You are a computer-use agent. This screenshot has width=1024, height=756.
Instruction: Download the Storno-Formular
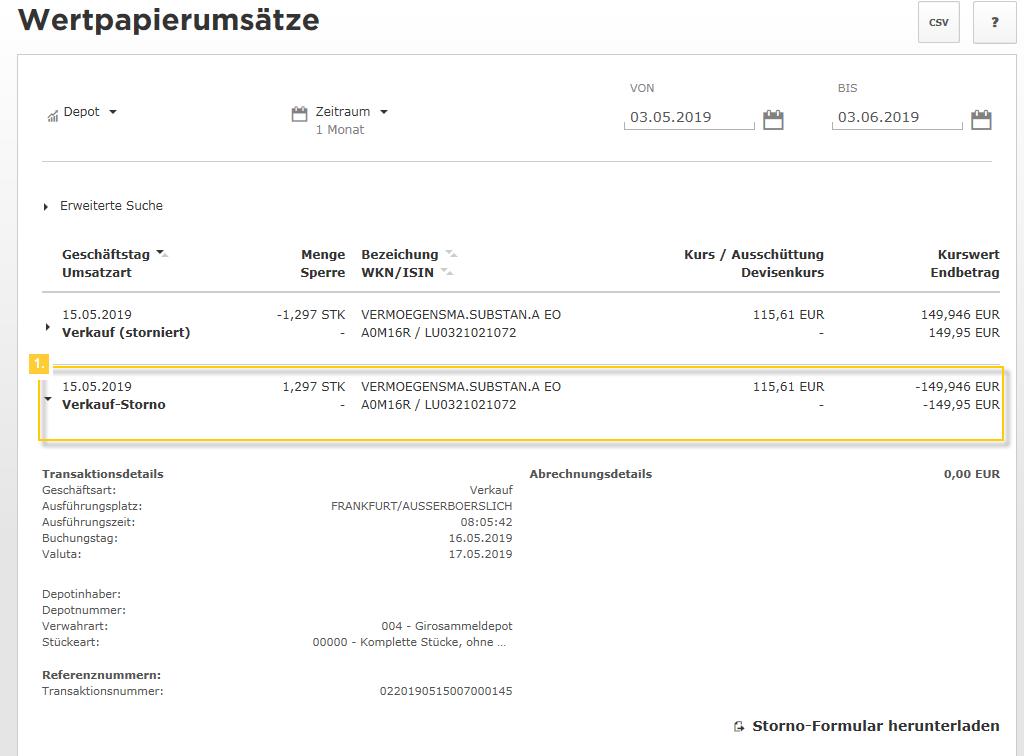875,726
